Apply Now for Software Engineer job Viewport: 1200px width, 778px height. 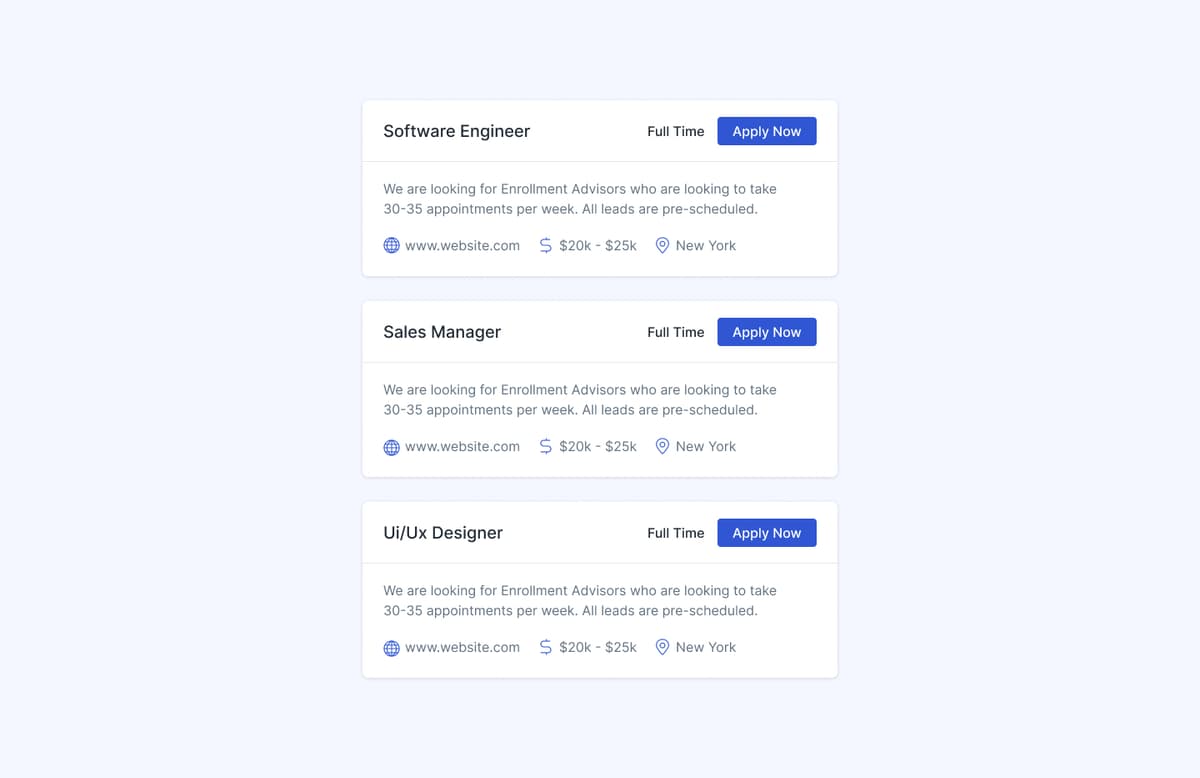[766, 132]
